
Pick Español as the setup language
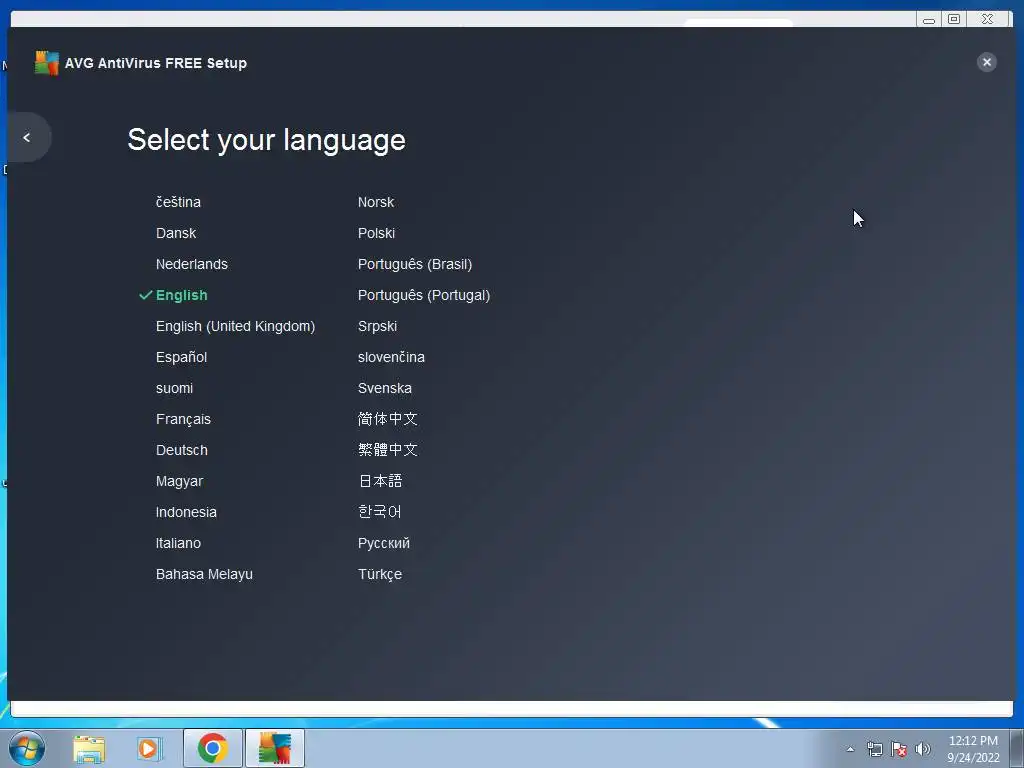click(182, 357)
